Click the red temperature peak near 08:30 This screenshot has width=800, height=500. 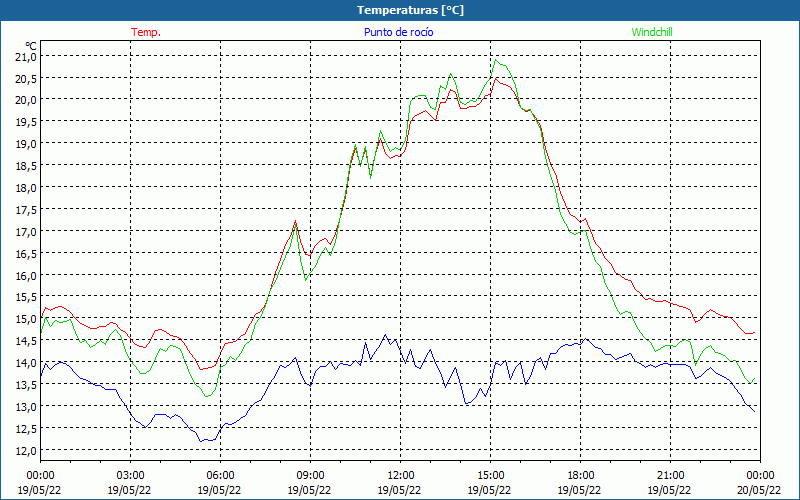tap(295, 221)
